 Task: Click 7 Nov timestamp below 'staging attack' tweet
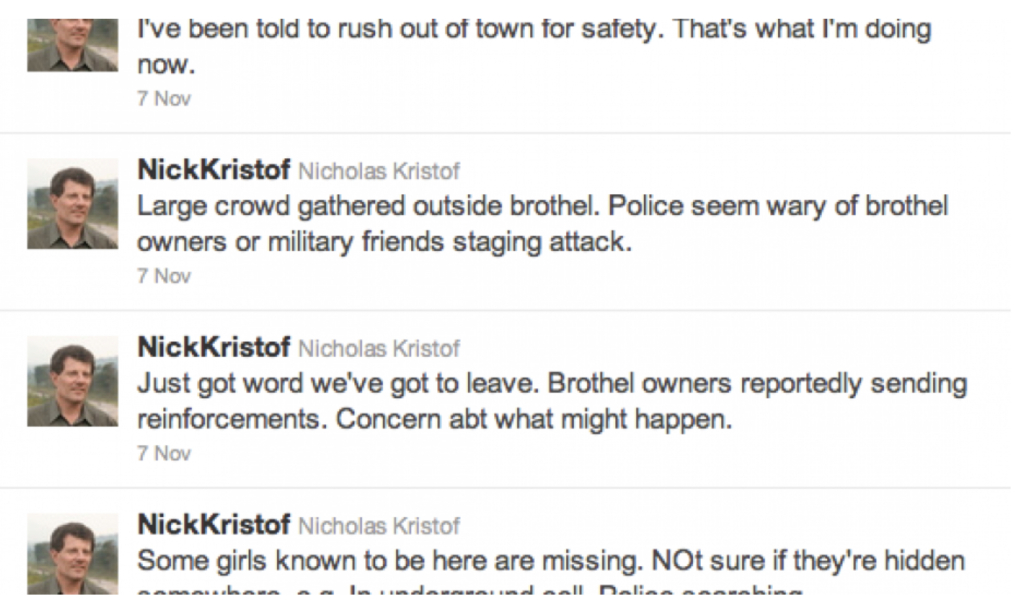pos(163,276)
